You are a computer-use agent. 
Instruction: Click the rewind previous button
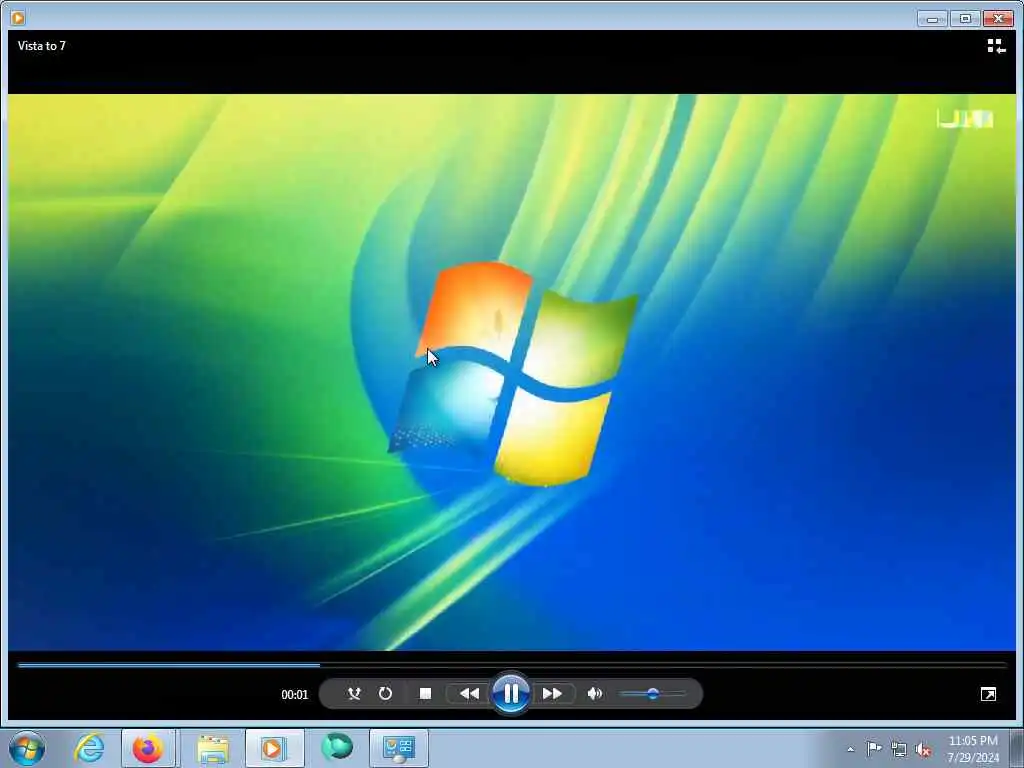coord(469,694)
